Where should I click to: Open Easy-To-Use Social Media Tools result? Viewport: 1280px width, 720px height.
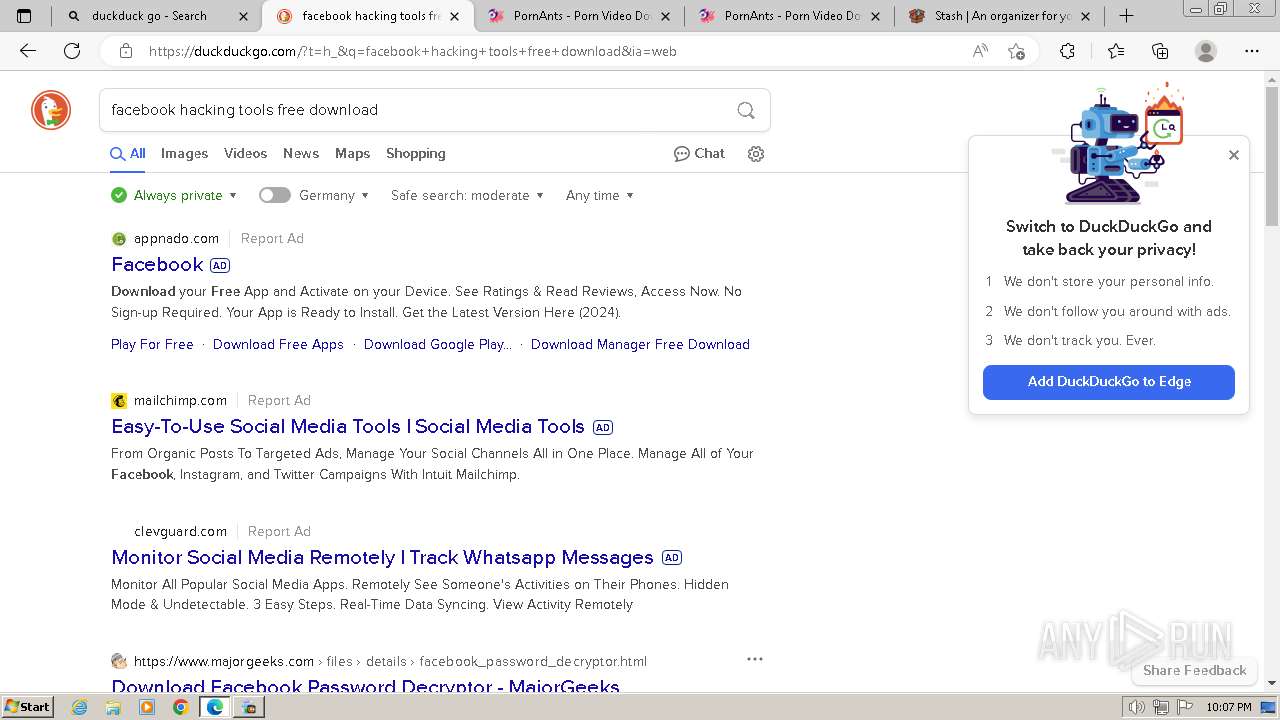(348, 427)
